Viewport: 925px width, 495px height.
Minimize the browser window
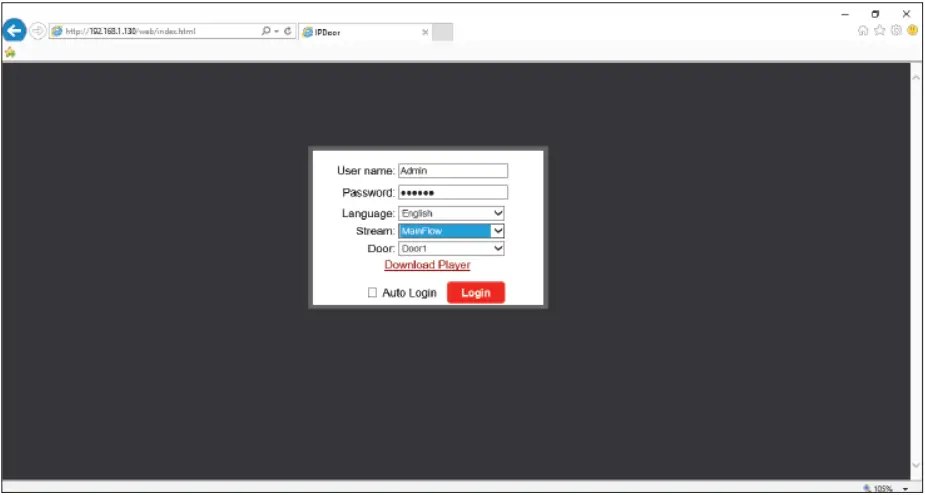(845, 14)
